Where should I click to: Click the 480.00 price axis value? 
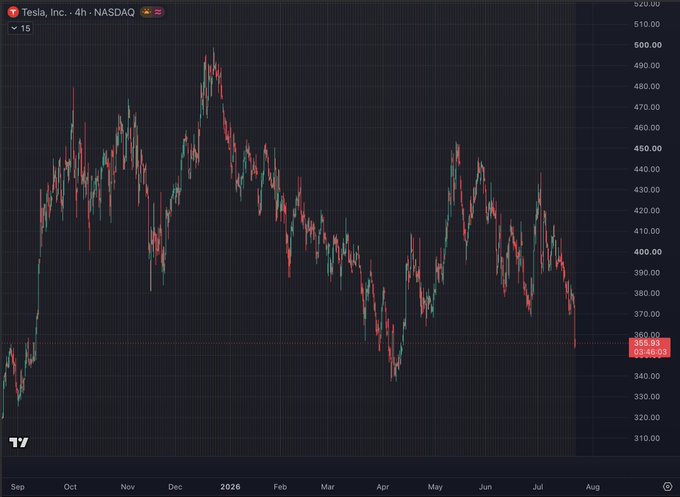647,86
